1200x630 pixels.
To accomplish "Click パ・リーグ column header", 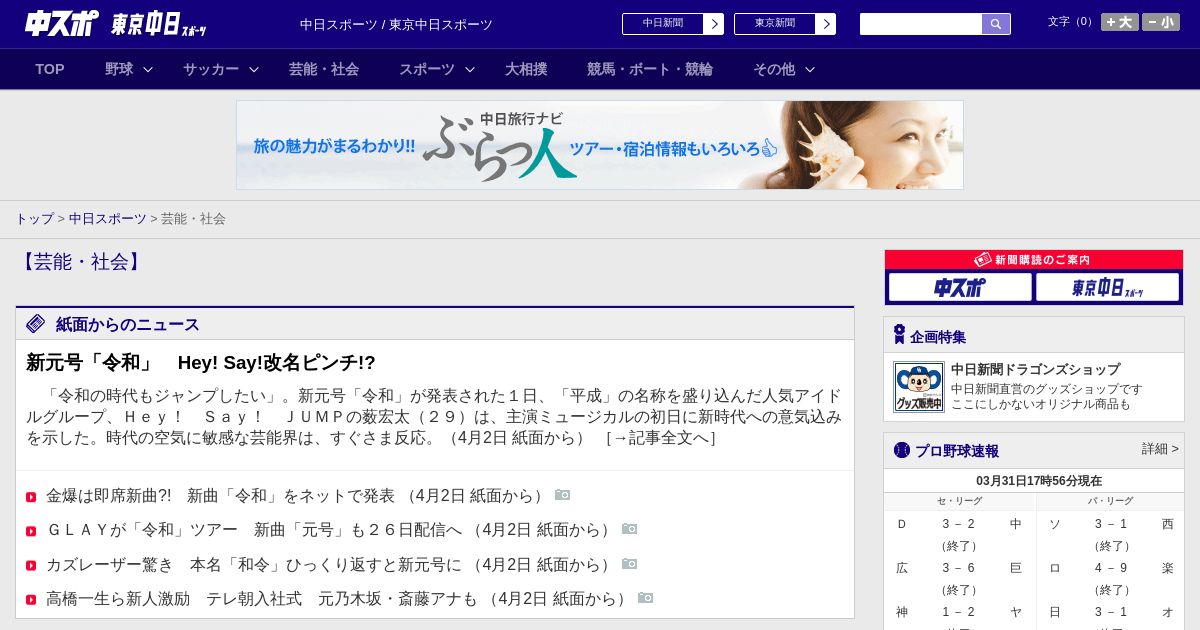I will 1111,501.
